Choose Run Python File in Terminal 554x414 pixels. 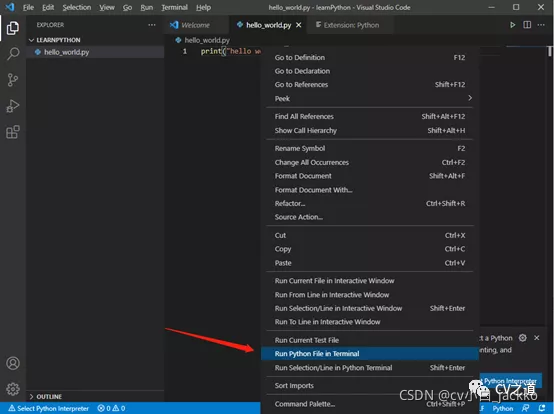coord(370,354)
